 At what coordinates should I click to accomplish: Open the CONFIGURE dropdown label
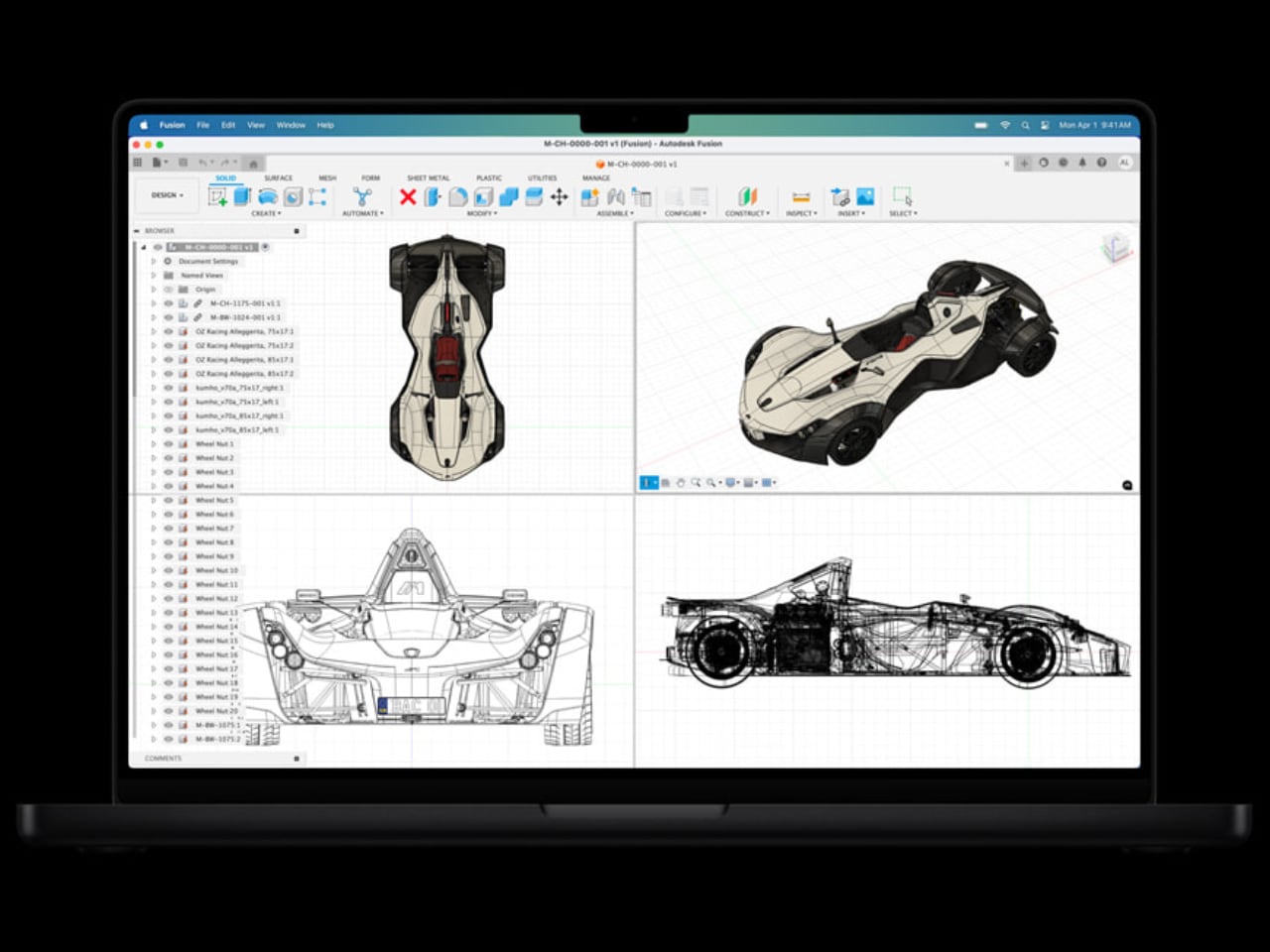pos(686,213)
